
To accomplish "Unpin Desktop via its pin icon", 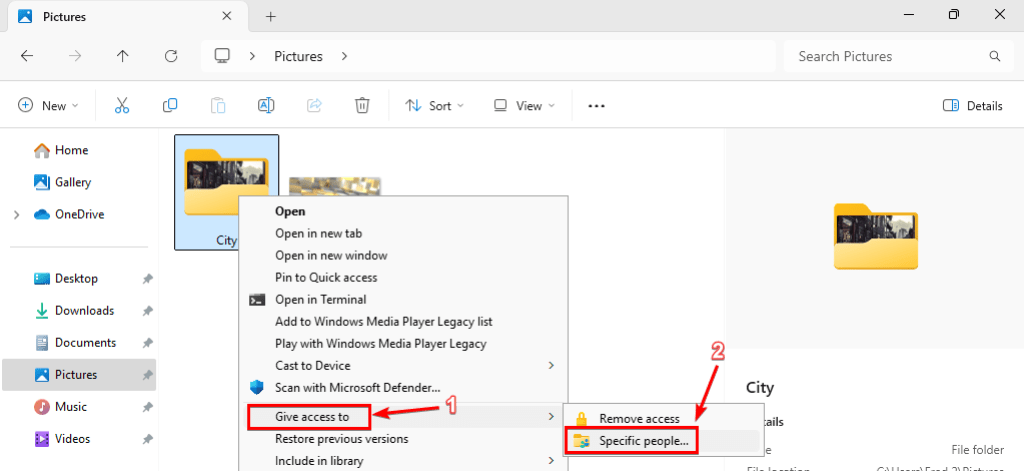I will [x=148, y=279].
